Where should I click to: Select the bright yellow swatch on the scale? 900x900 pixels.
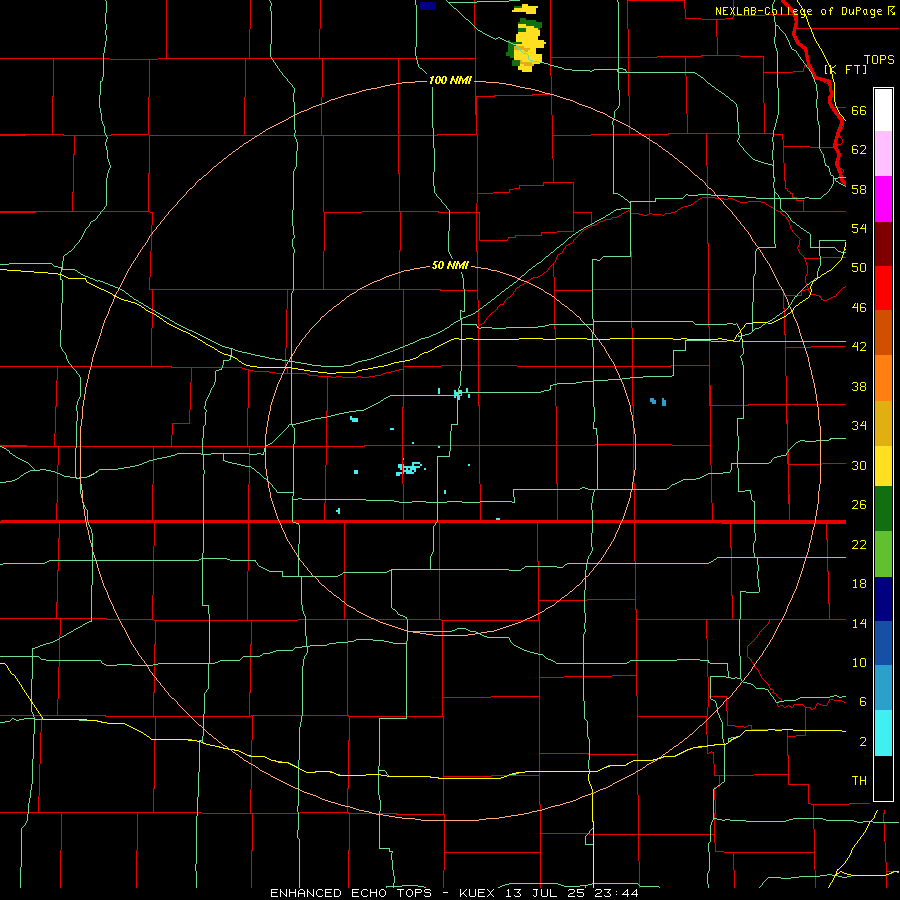(883, 466)
